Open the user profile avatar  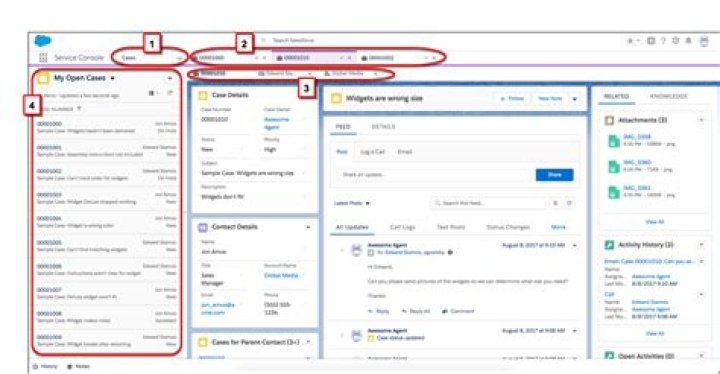[x=704, y=41]
